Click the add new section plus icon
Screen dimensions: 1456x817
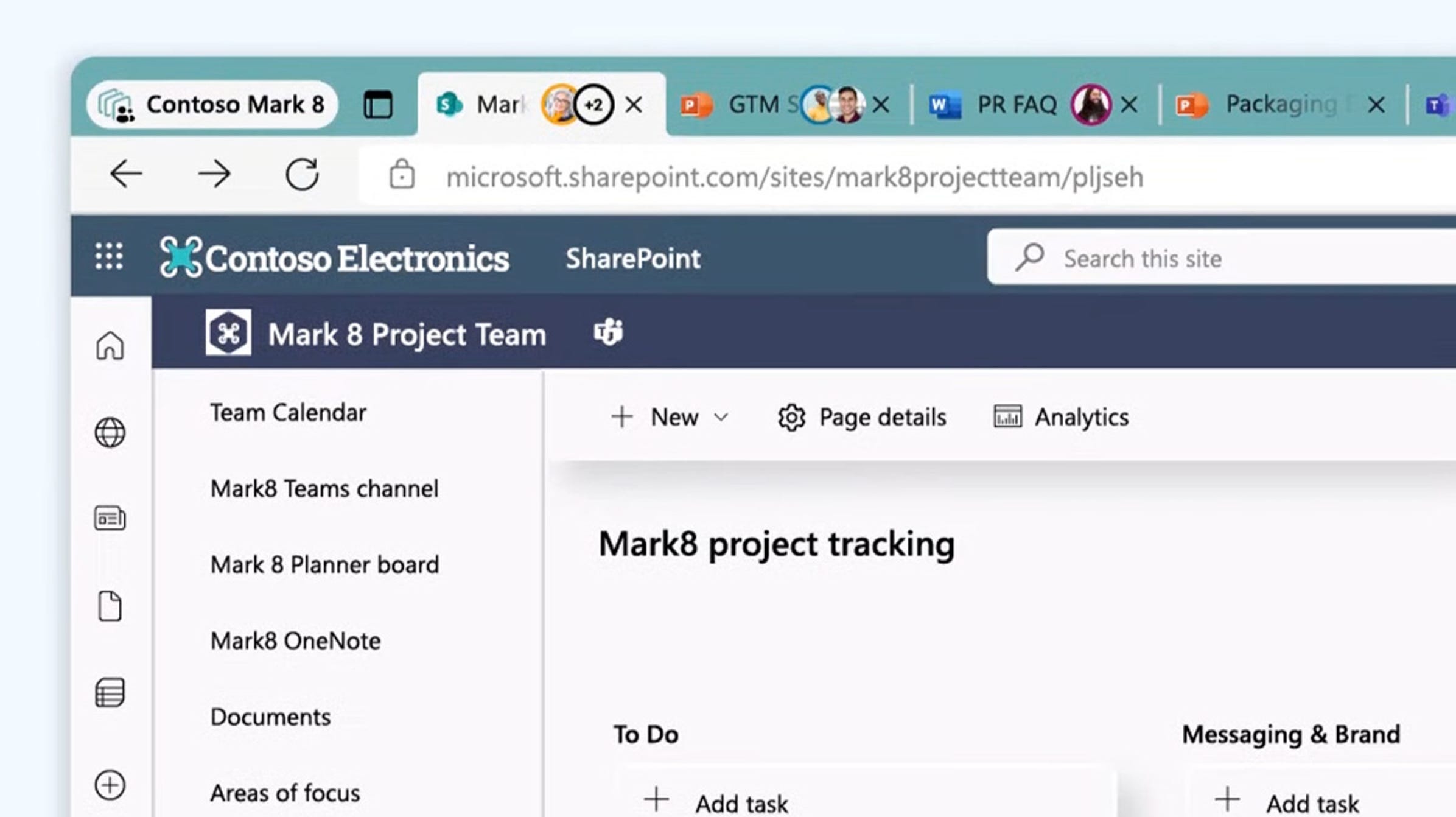click(111, 785)
